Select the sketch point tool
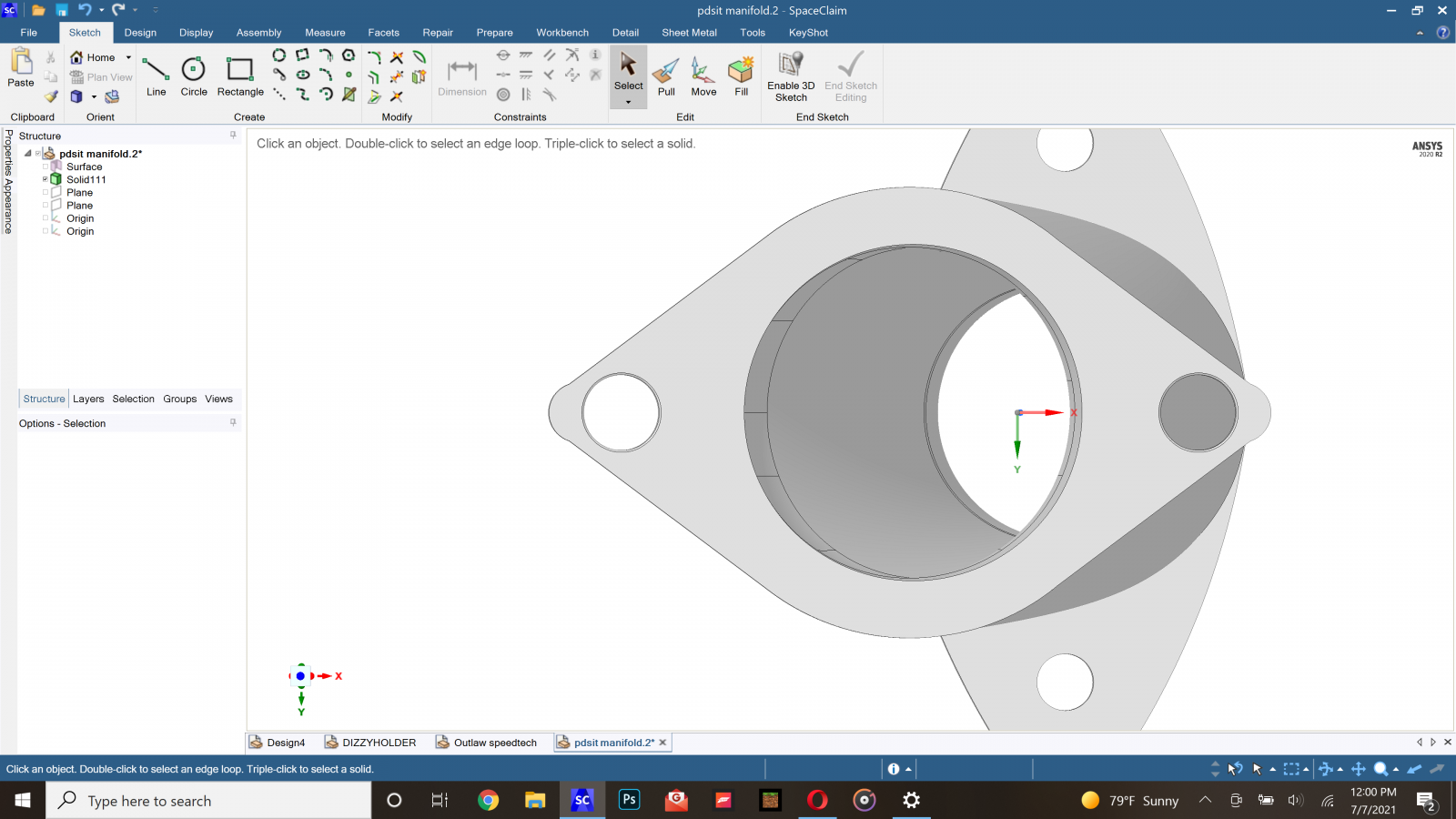 (x=349, y=75)
